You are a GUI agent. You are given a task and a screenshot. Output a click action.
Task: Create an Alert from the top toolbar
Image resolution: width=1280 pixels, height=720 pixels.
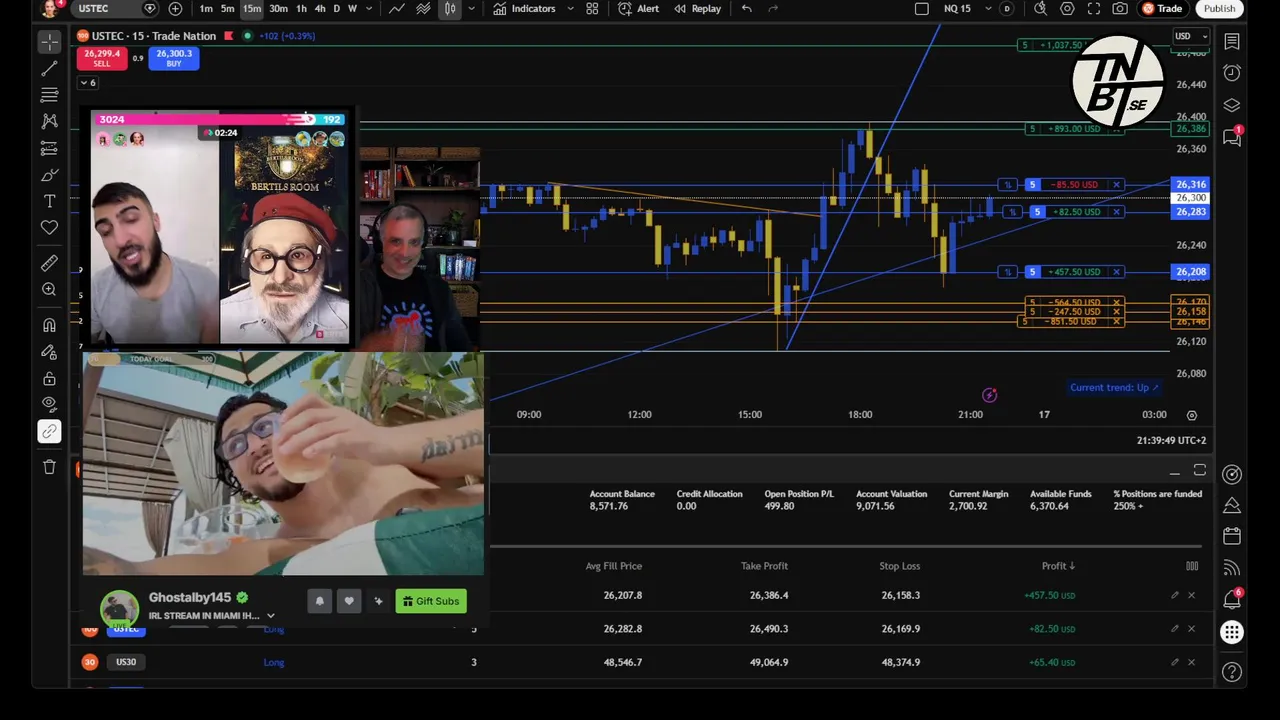click(638, 9)
